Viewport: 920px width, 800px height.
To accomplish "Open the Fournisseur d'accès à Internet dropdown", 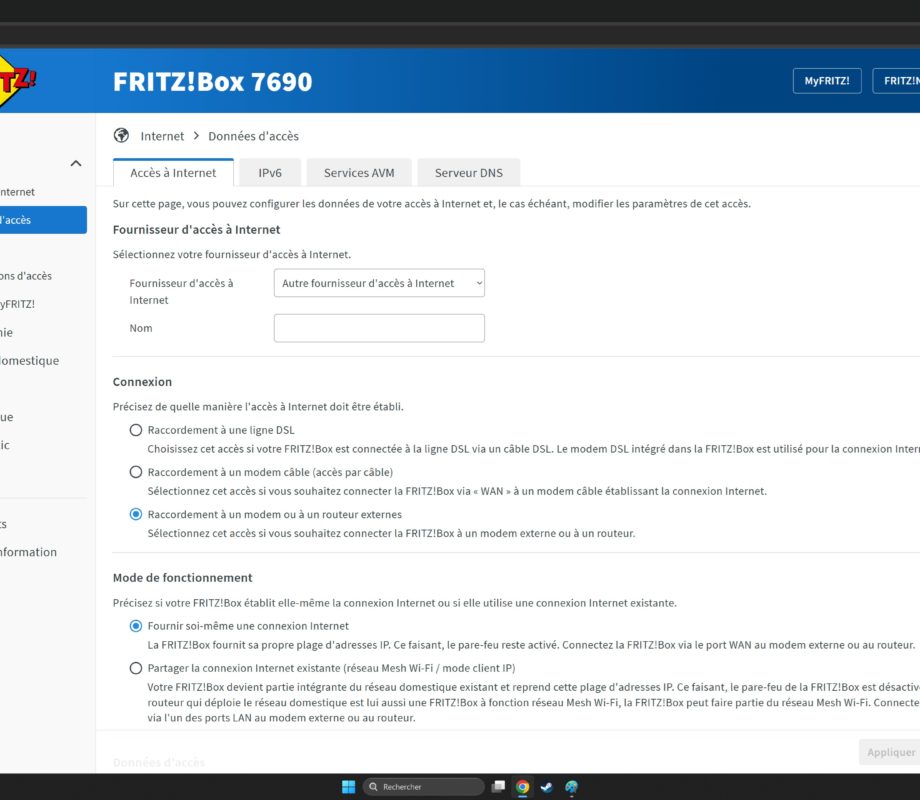I will [x=379, y=283].
